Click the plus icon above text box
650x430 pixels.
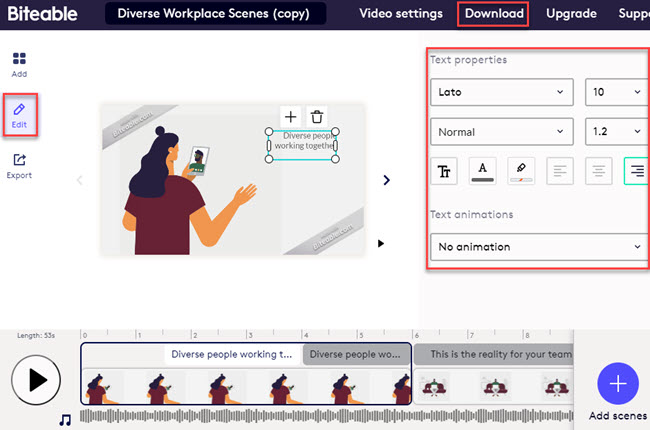tap(291, 117)
